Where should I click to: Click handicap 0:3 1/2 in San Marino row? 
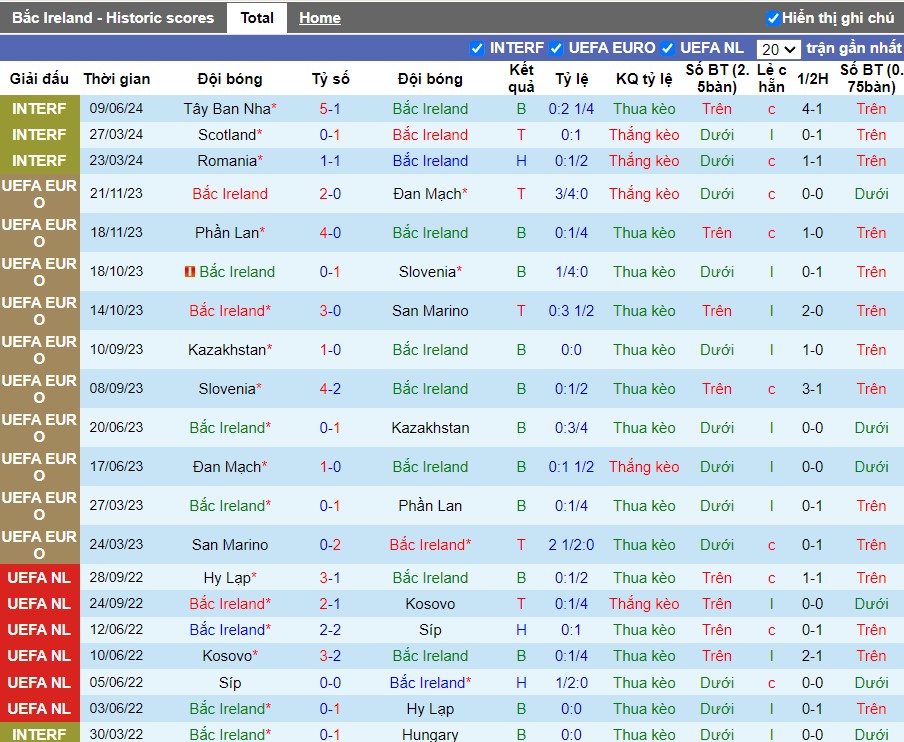[x=571, y=310]
